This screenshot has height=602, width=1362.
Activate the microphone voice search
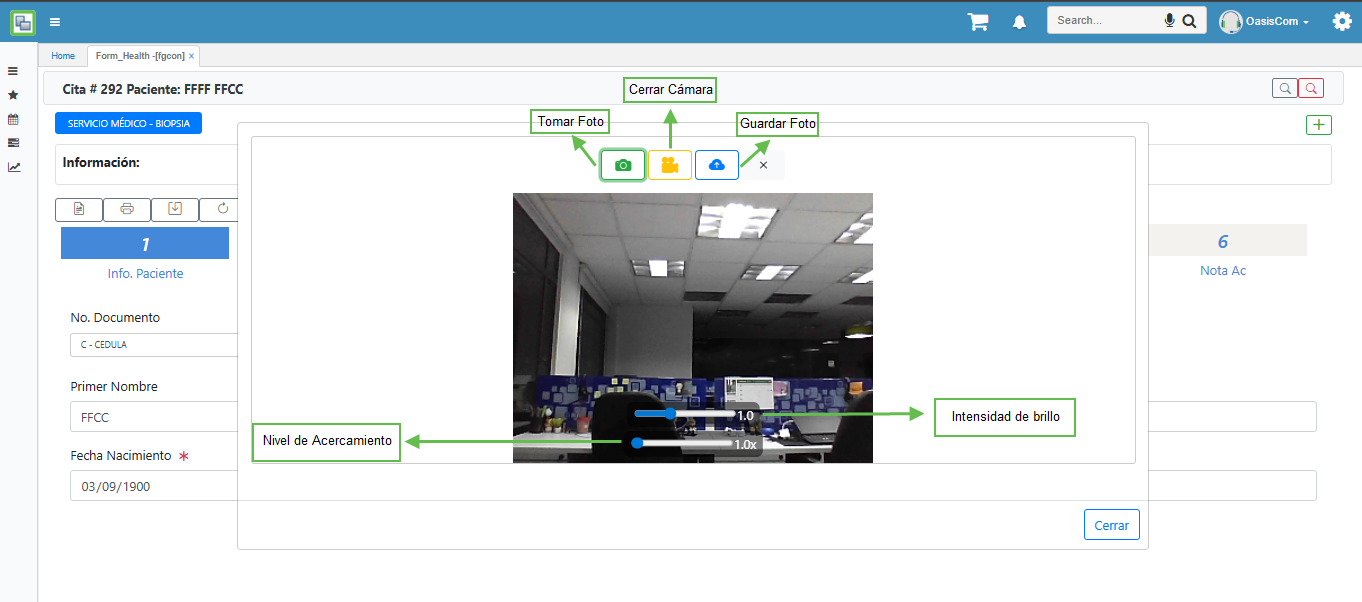click(1169, 20)
